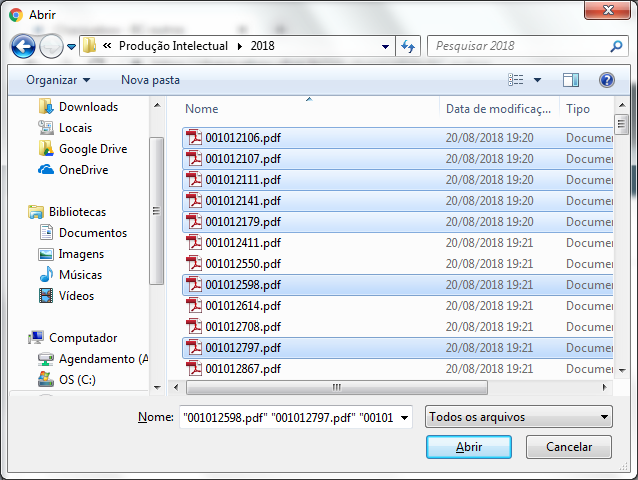Click date cell 20/08/2018 19:21 of 001012867.pdf

click(489, 369)
